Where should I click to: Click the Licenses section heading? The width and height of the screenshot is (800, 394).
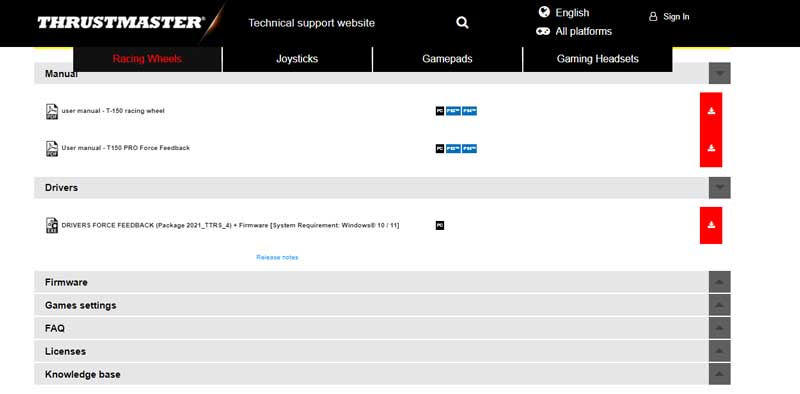pyautogui.click(x=65, y=352)
